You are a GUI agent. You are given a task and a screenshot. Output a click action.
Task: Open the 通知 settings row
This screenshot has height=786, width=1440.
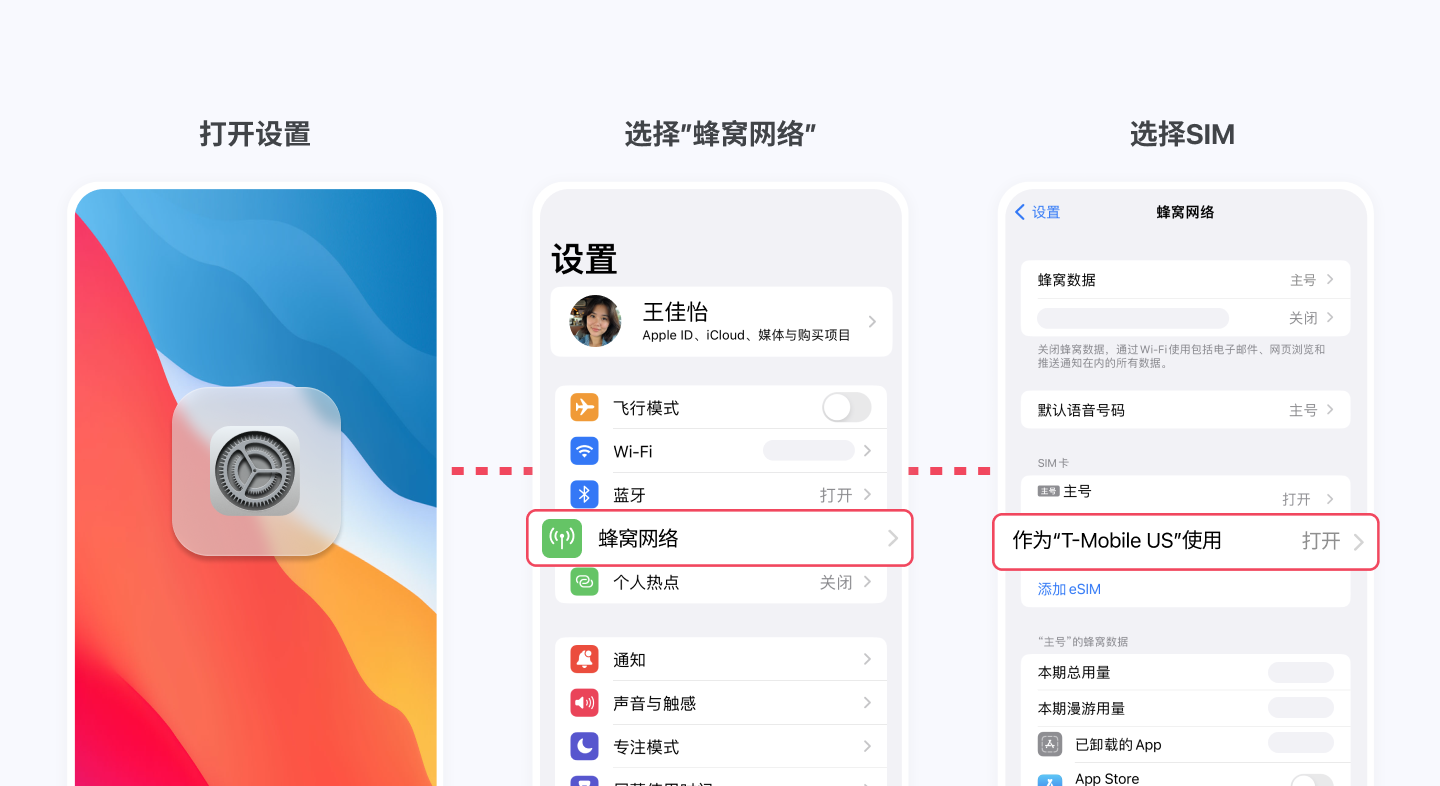coord(721,660)
